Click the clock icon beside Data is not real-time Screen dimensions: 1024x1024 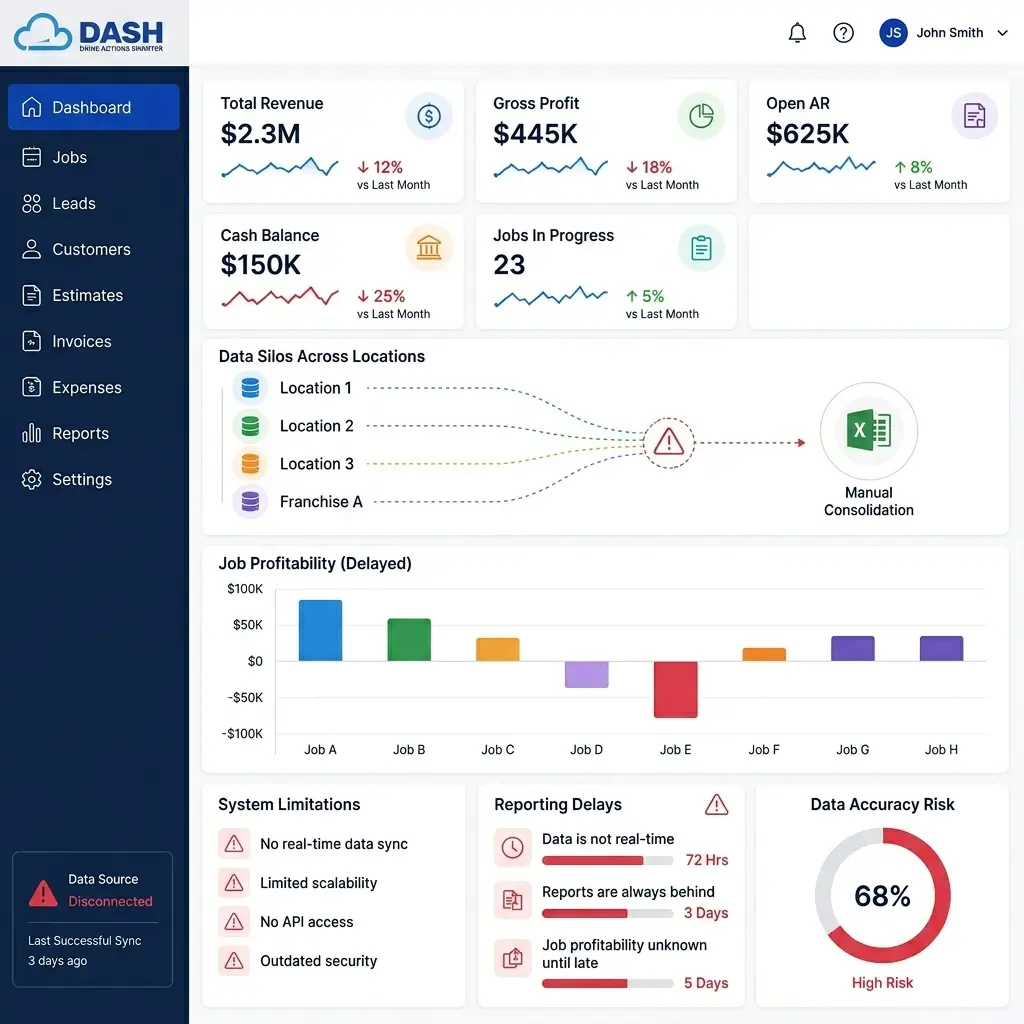point(513,848)
